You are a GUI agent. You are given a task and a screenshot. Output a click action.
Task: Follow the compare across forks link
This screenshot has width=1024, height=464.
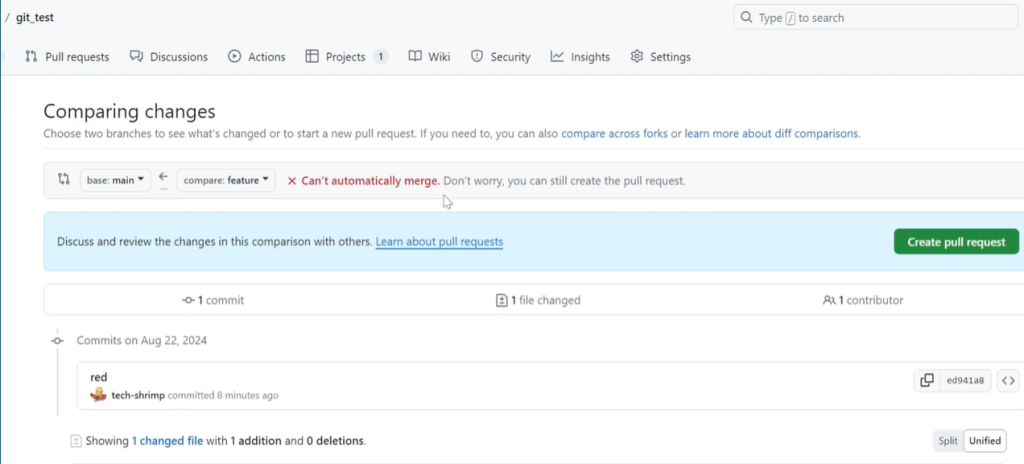tap(614, 133)
